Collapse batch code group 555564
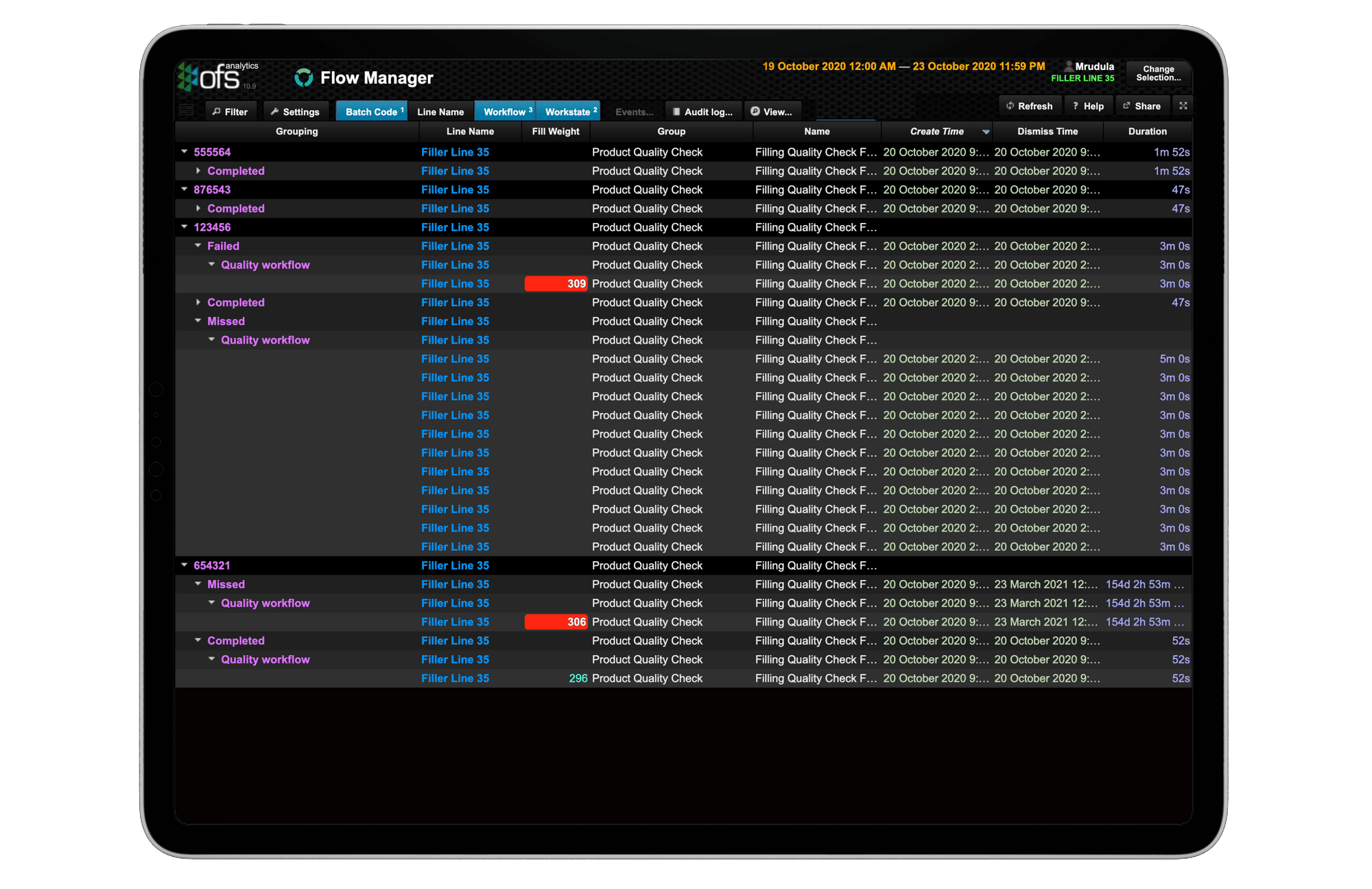Screen dimensions: 1372x889 183,152
